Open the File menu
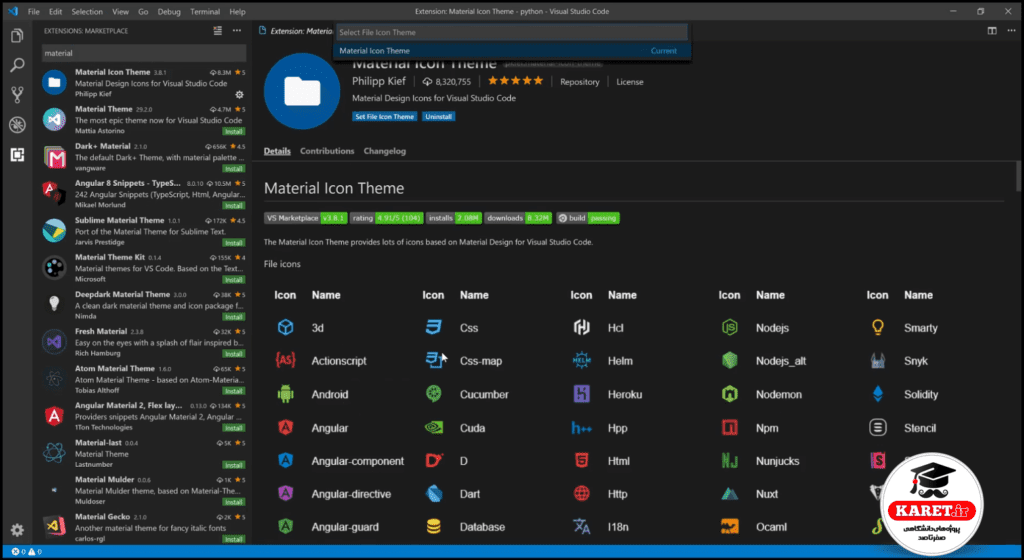The image size is (1024, 560). pyautogui.click(x=33, y=12)
